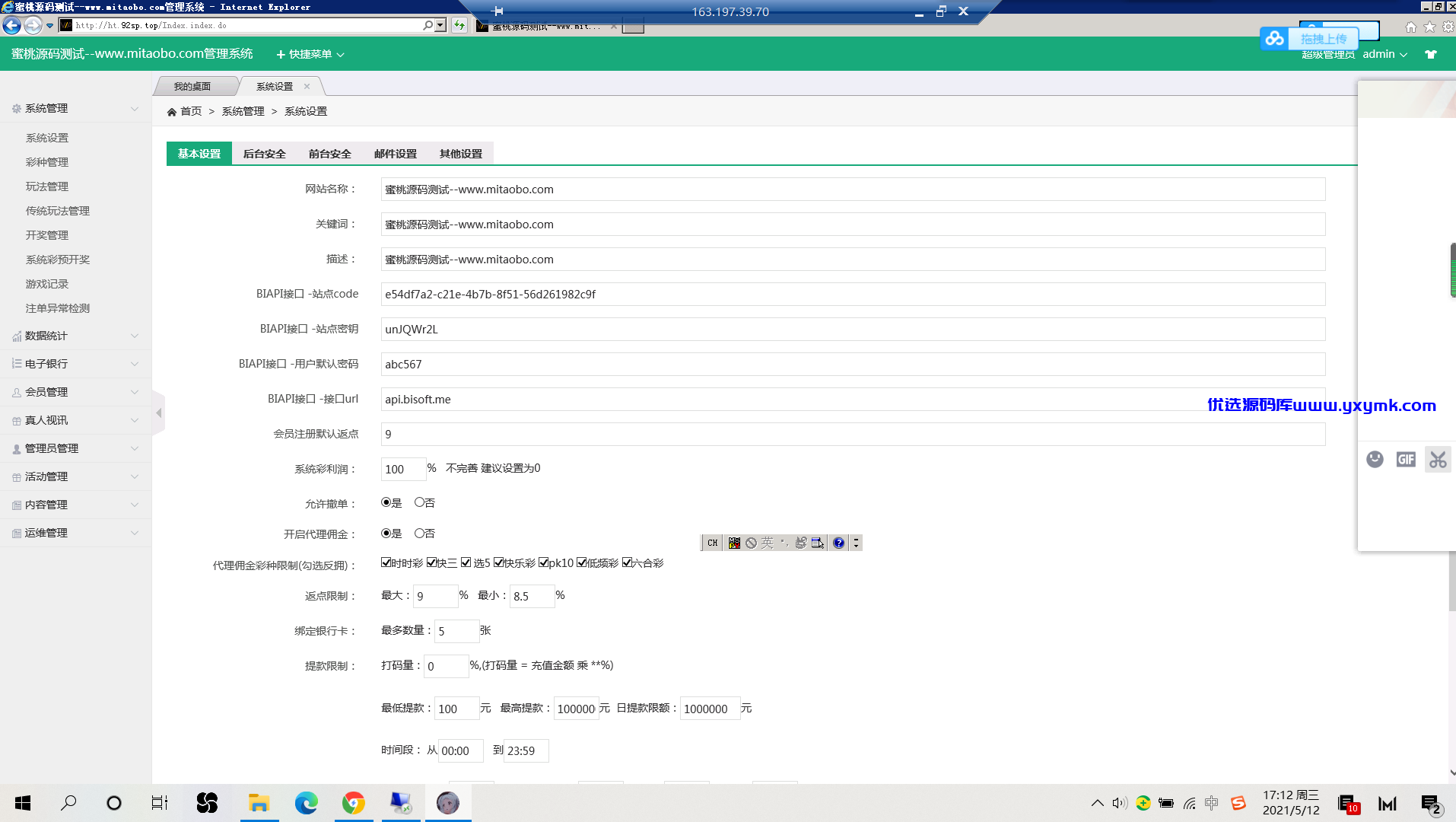Open Microsoft Edge from taskbar
The image size is (1456, 822).
(x=307, y=803)
